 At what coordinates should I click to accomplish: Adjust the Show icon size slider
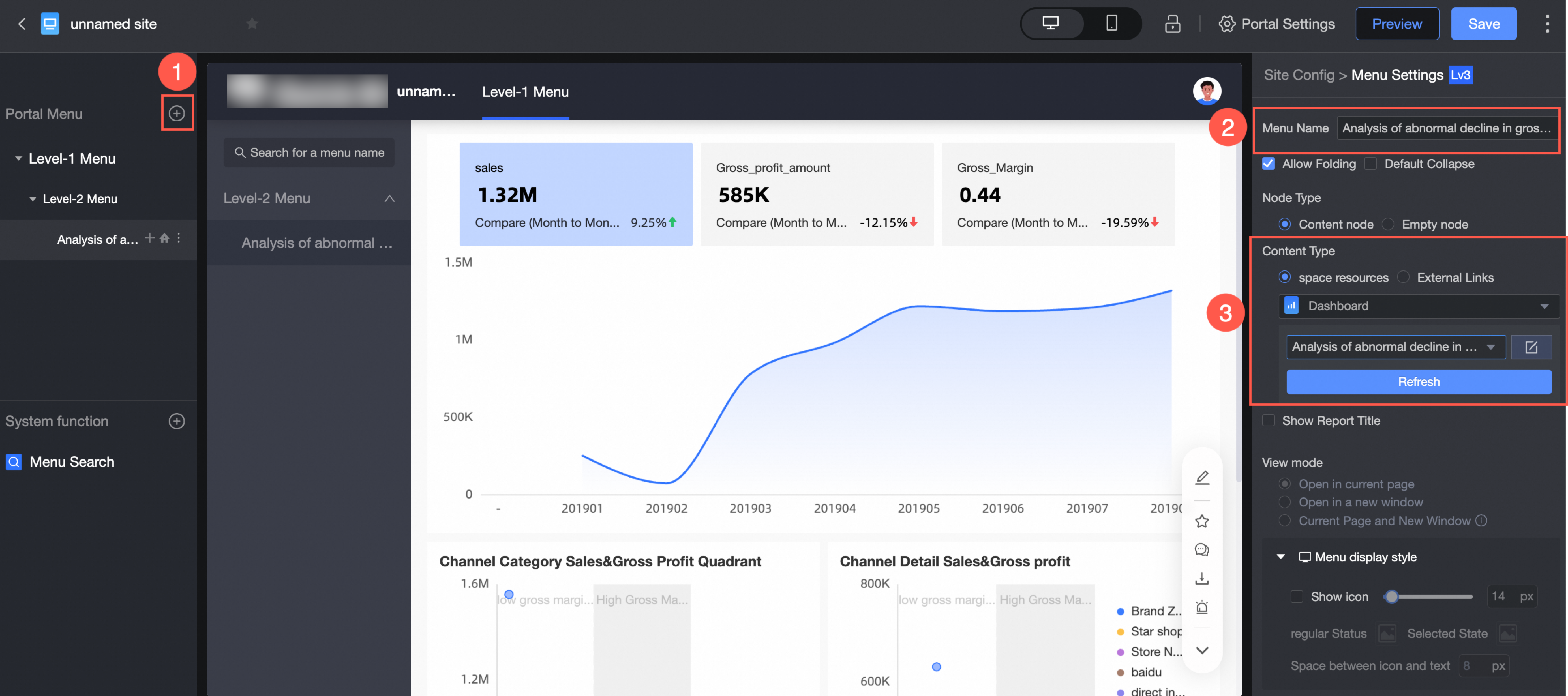click(1391, 596)
